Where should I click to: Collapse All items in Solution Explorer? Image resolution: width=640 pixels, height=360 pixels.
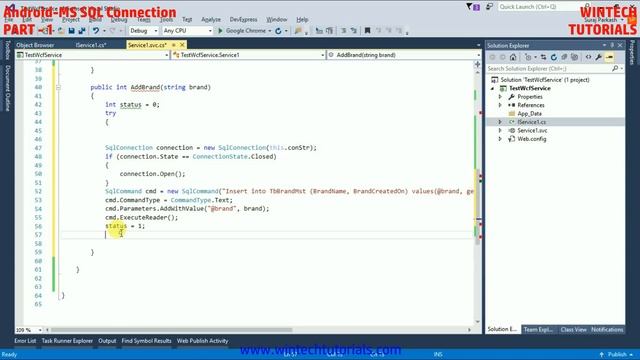click(x=564, y=57)
